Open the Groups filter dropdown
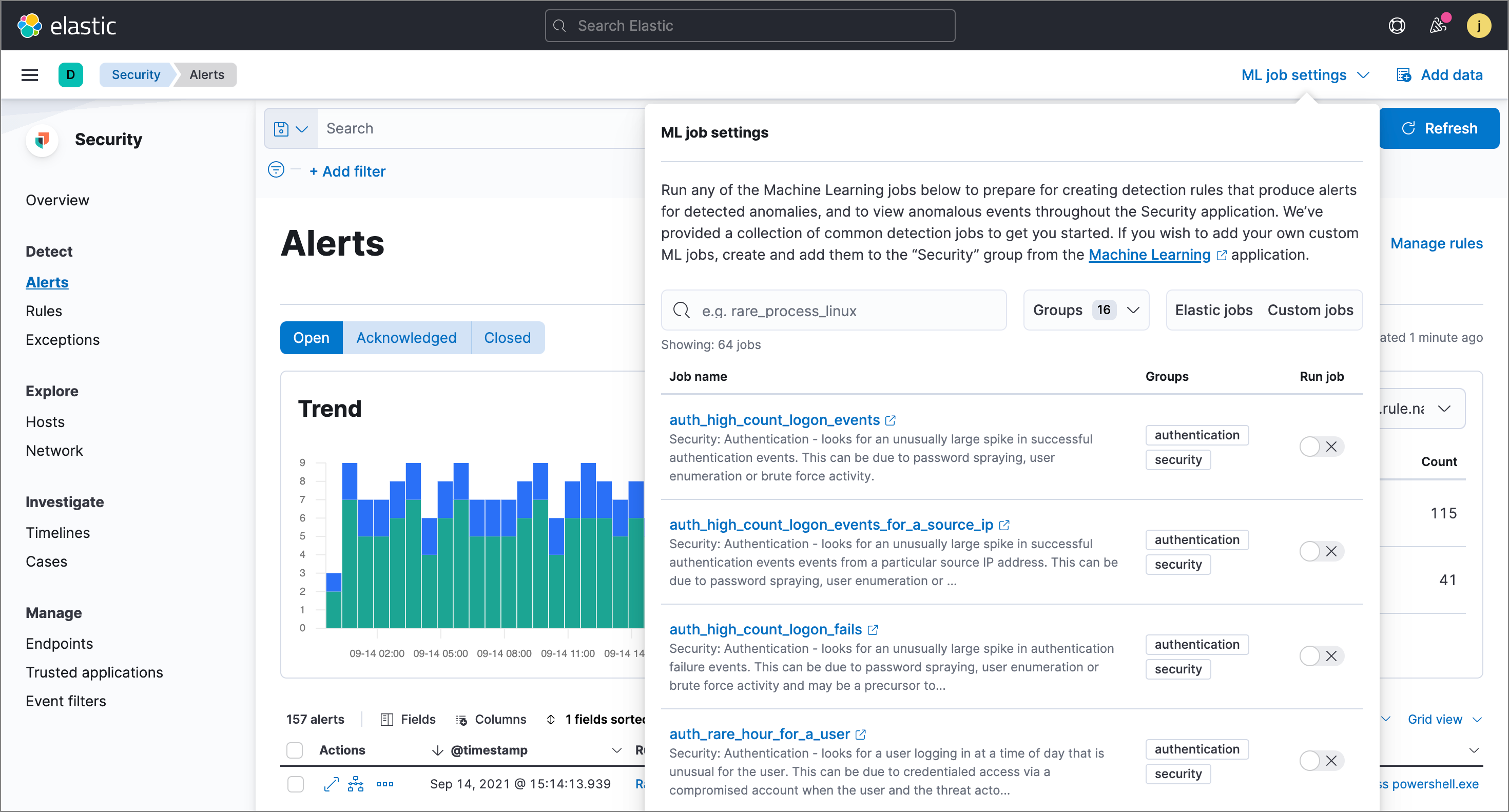Viewport: 1509px width, 812px height. tap(1086, 310)
